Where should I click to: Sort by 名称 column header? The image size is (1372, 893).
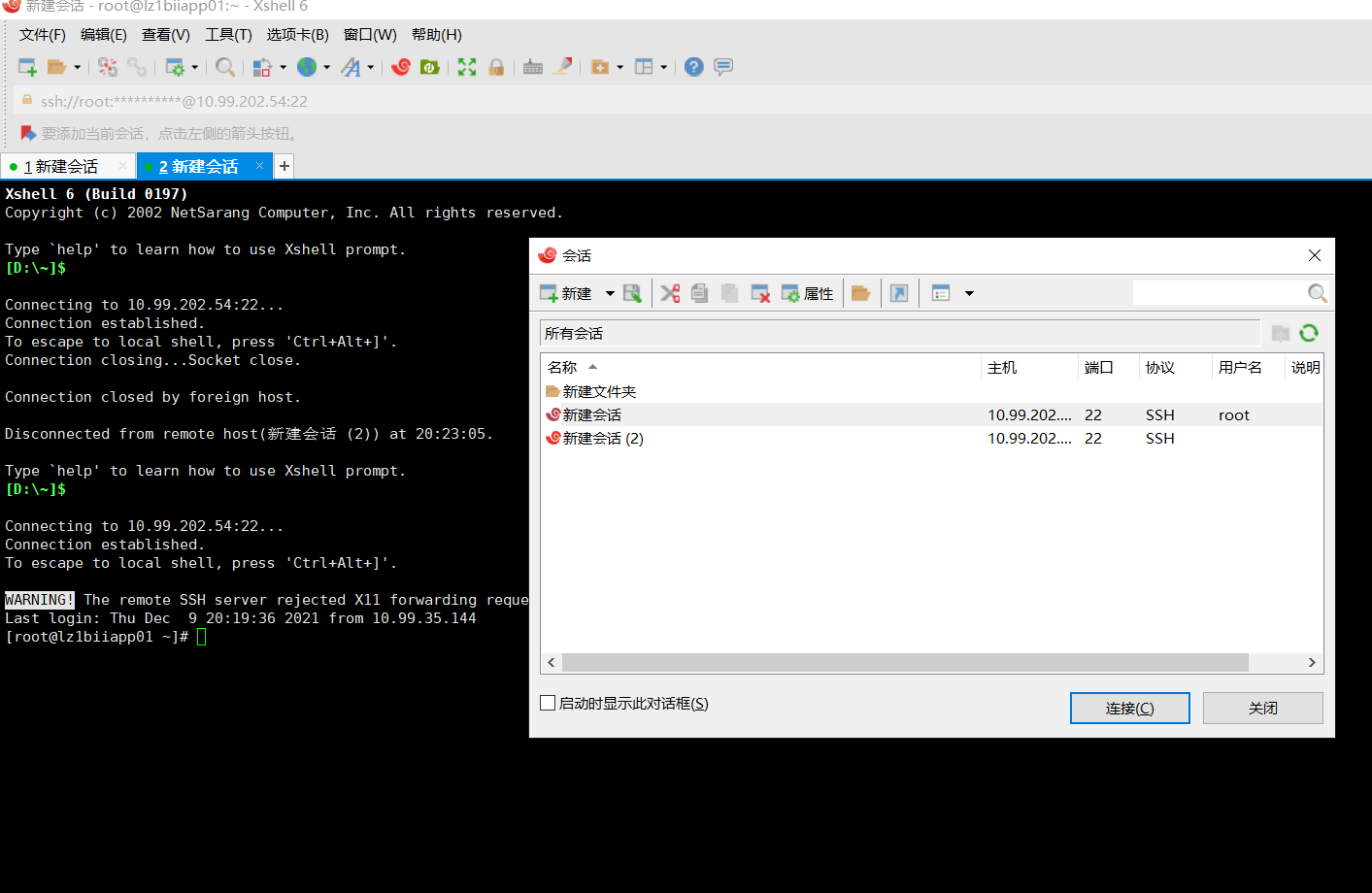(x=760, y=367)
